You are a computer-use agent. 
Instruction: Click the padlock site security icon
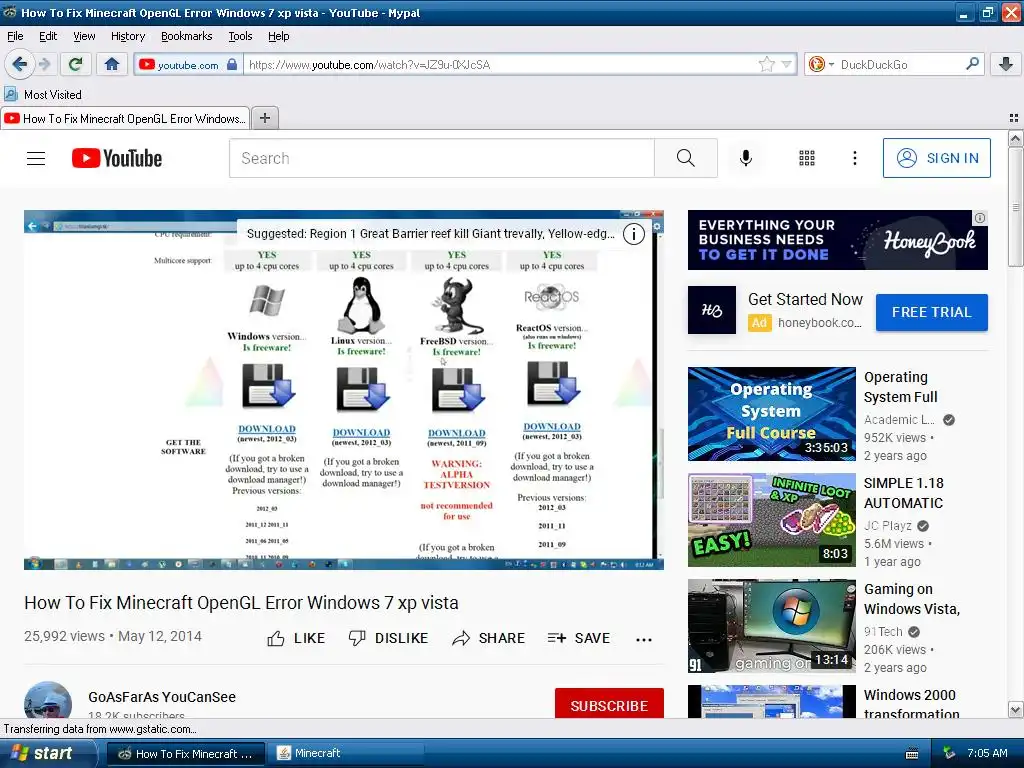(x=232, y=64)
